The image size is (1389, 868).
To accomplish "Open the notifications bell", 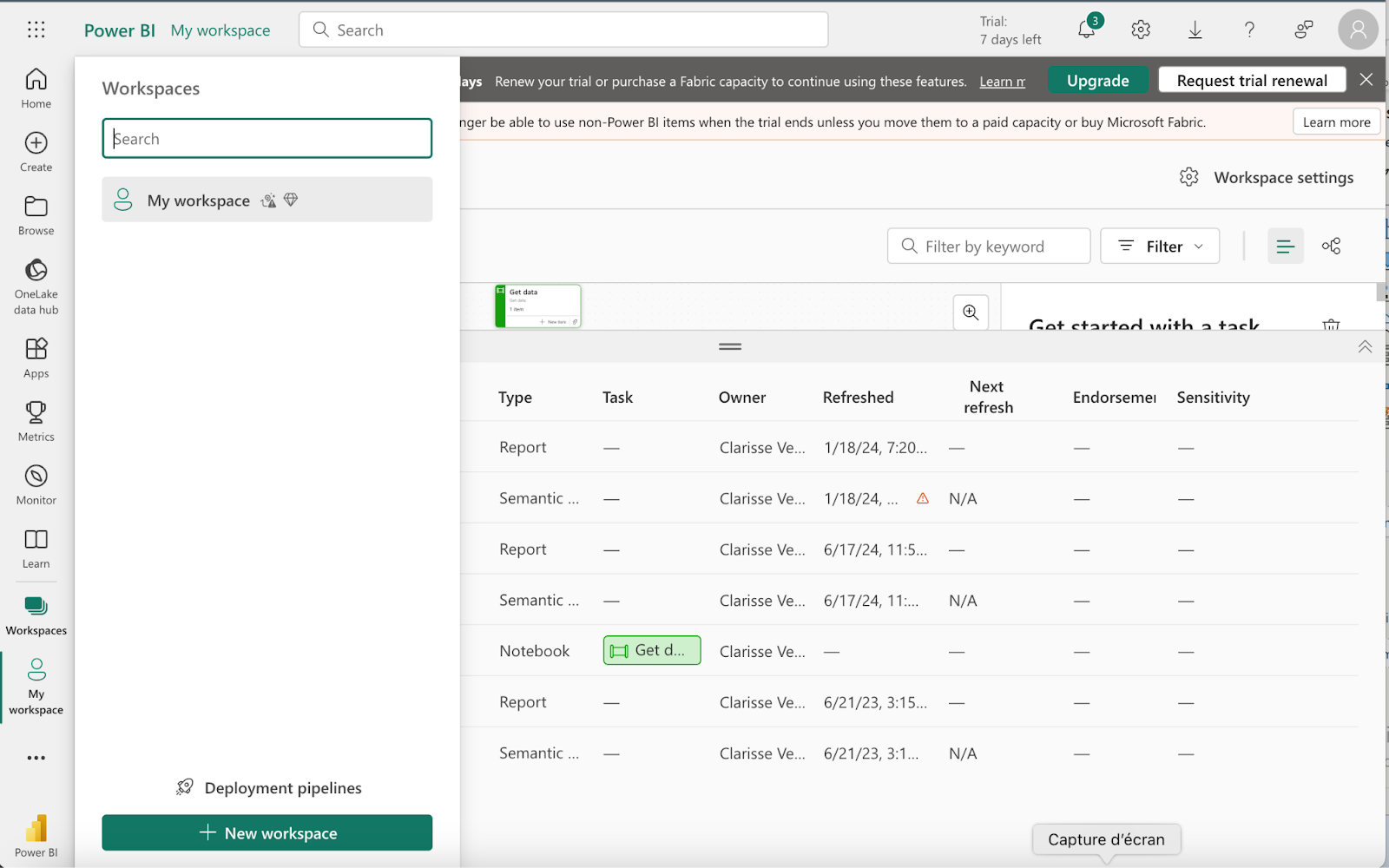I will coord(1087,30).
